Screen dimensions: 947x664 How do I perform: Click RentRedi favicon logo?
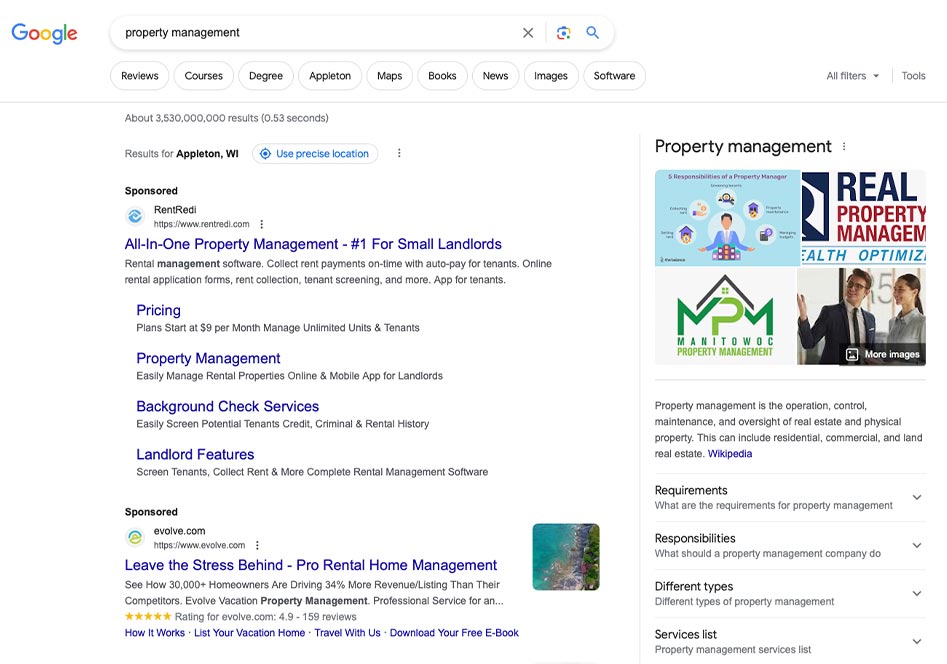click(135, 216)
